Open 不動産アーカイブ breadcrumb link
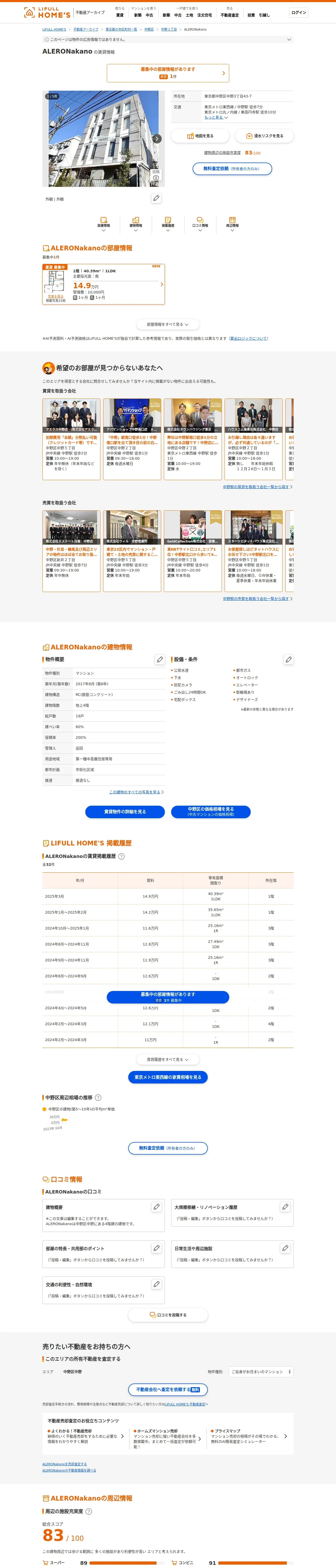336x1568 pixels. point(86,29)
